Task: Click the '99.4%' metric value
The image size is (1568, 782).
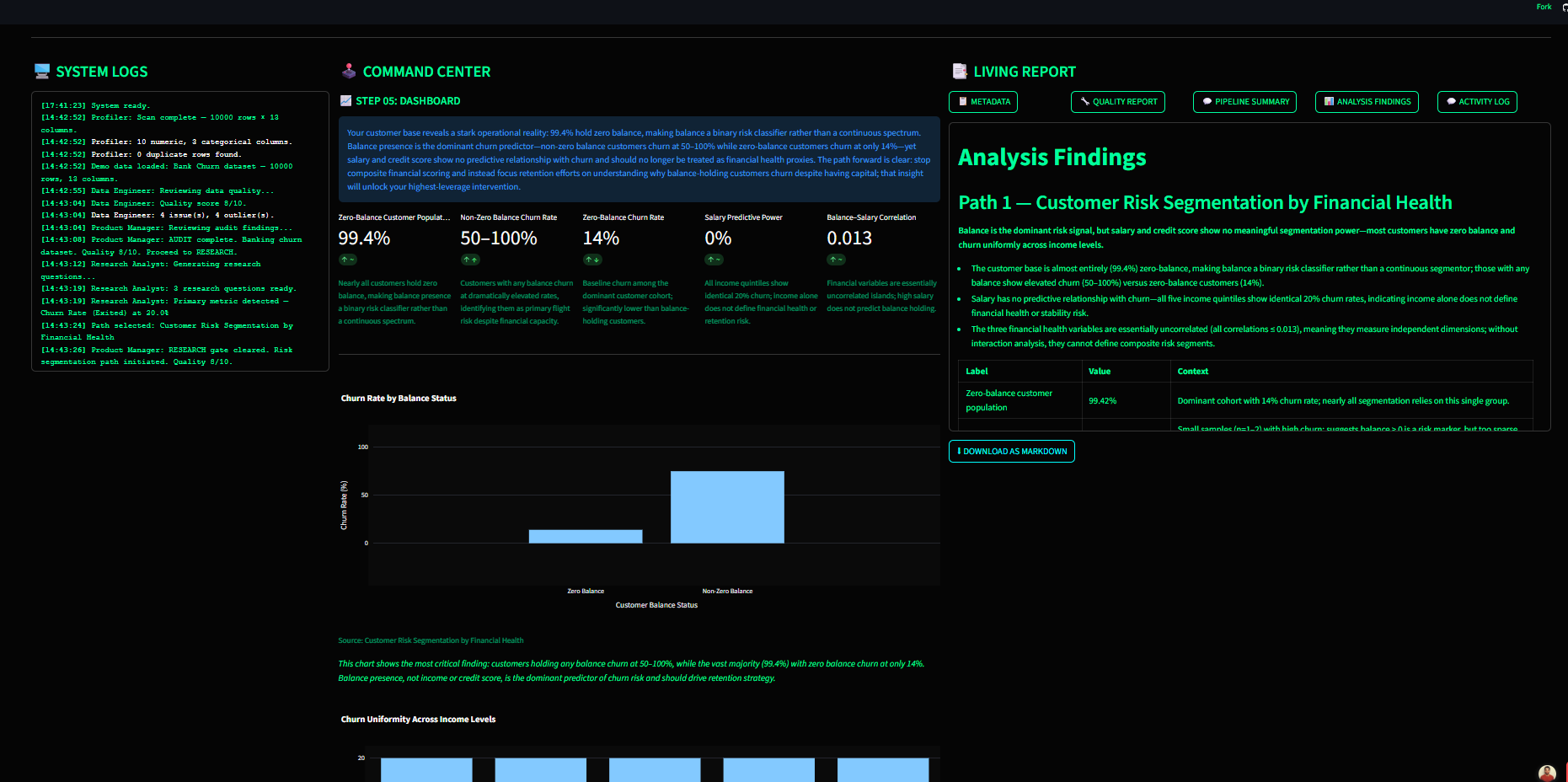Action: point(364,238)
